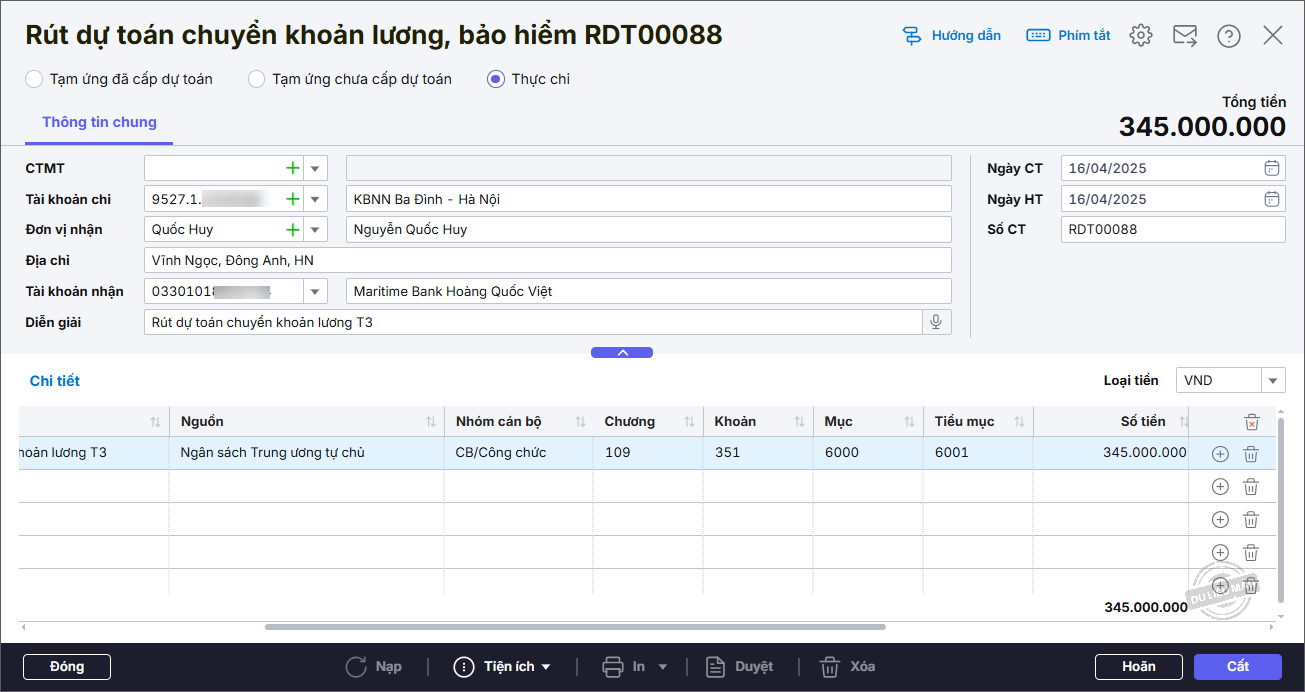Expand the Tài khoản nhận dropdown

tap(315, 292)
